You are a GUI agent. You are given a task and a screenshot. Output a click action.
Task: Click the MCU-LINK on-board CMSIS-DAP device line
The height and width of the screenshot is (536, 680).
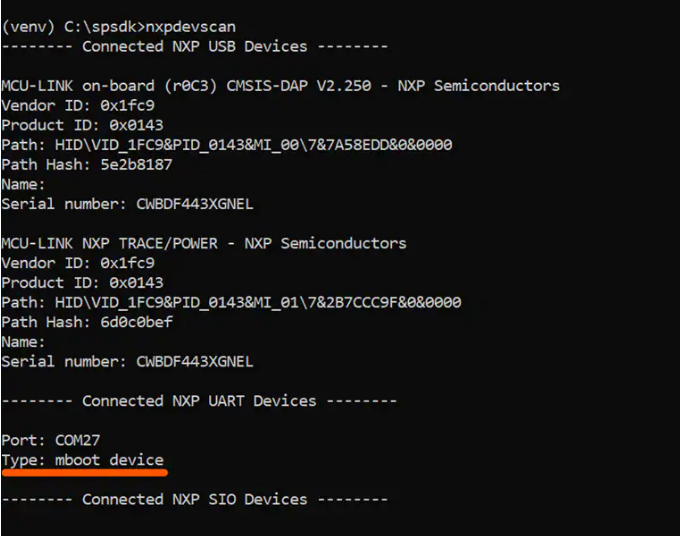coord(280,86)
